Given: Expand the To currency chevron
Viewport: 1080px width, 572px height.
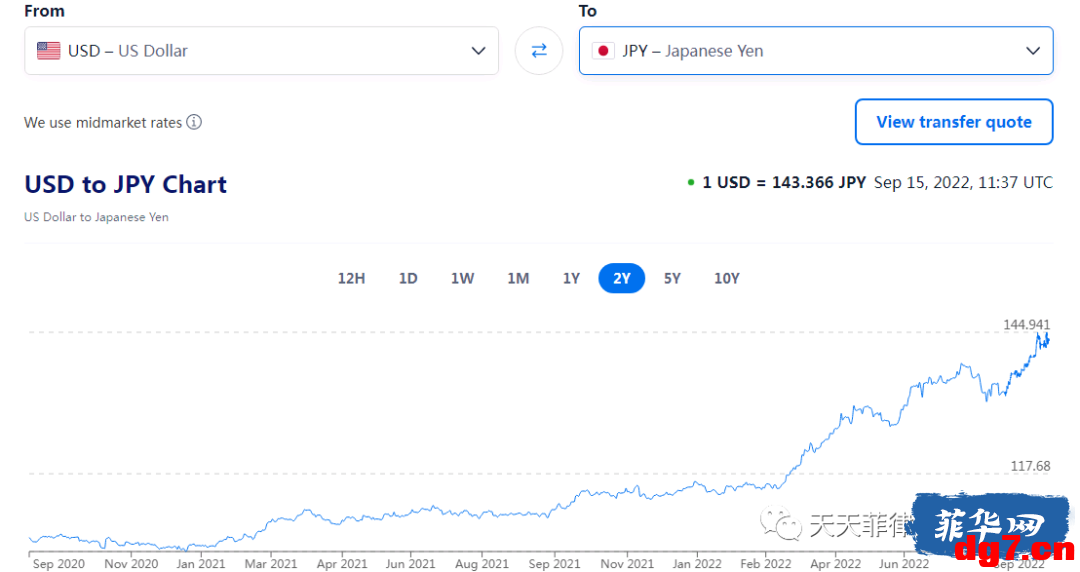Looking at the screenshot, I should [1032, 51].
